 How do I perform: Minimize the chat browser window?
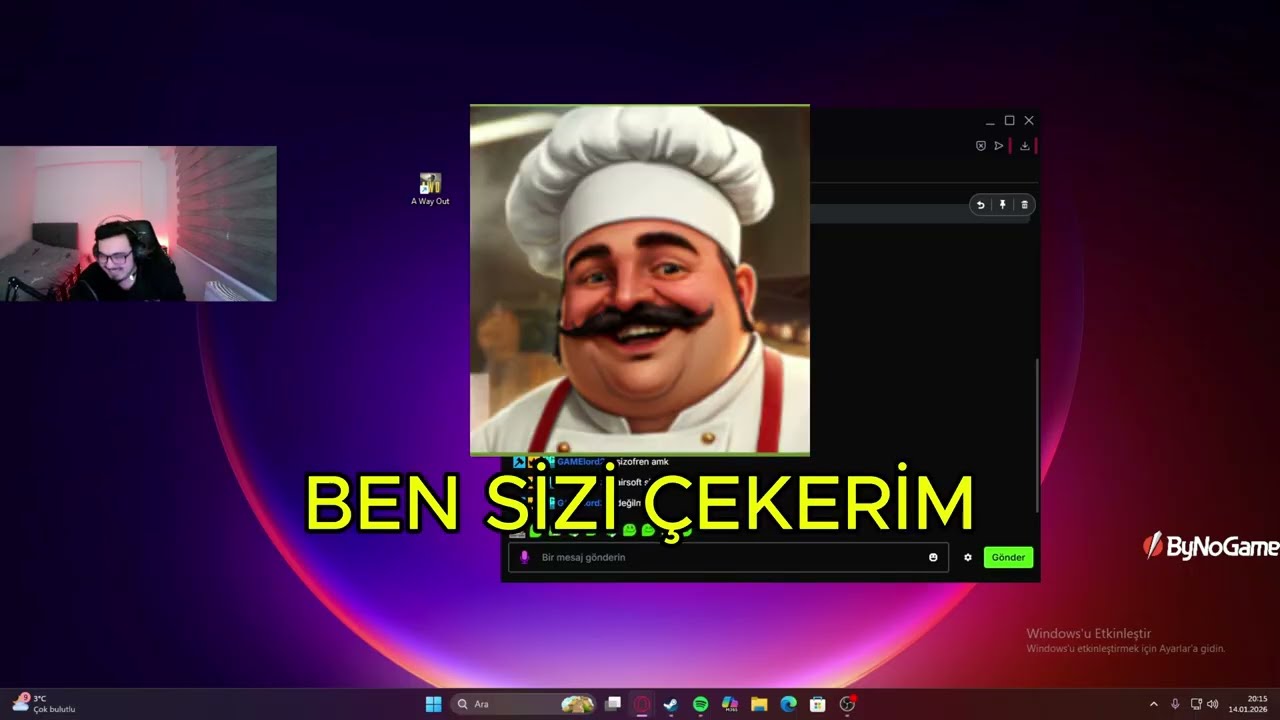tap(990, 121)
